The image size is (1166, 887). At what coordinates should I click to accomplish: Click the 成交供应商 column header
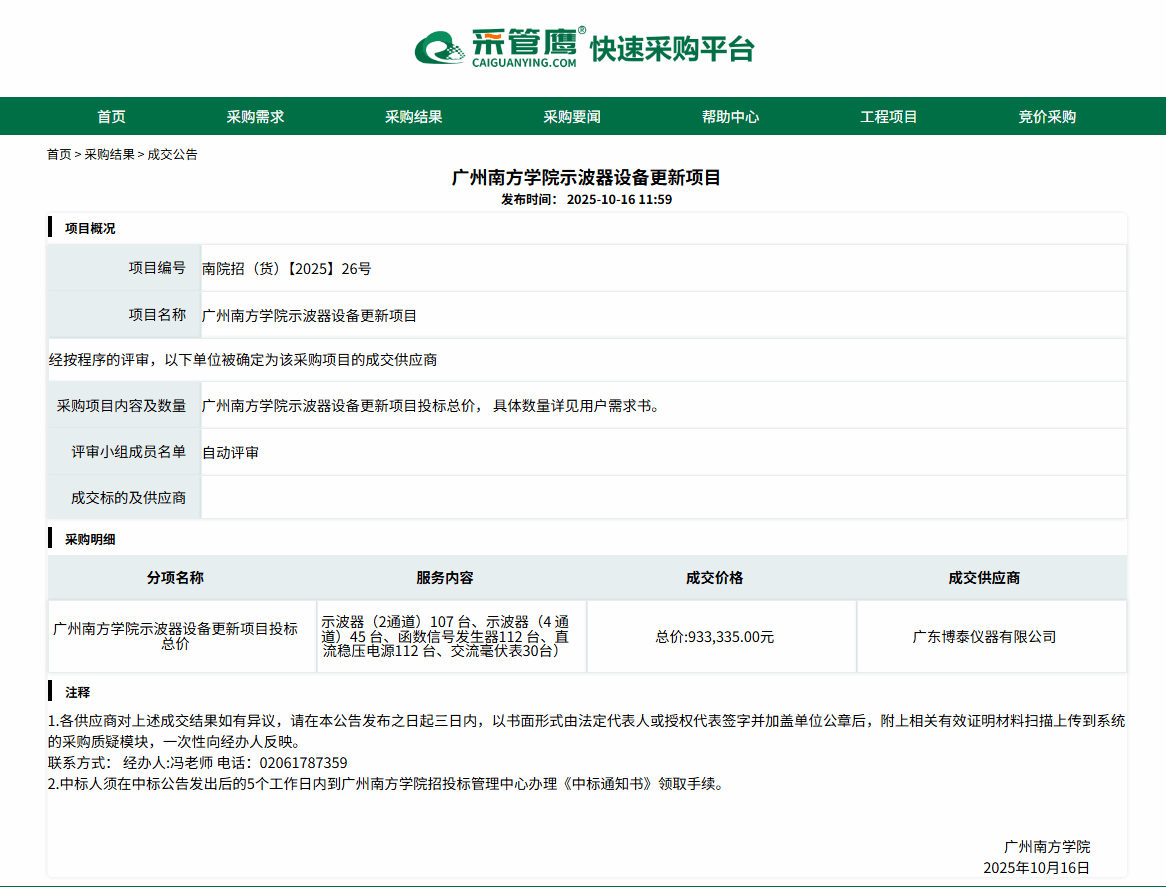(984, 578)
